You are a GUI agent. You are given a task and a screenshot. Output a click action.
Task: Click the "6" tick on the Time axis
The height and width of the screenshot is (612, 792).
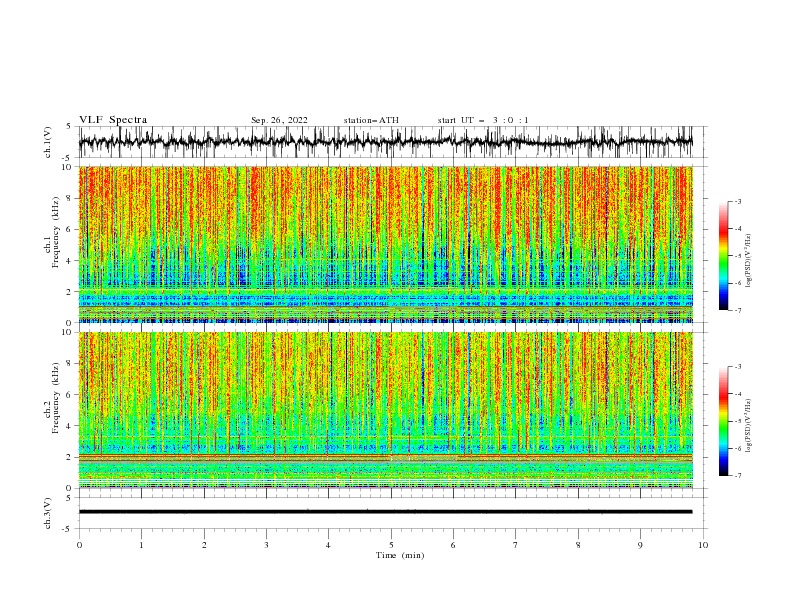point(453,545)
